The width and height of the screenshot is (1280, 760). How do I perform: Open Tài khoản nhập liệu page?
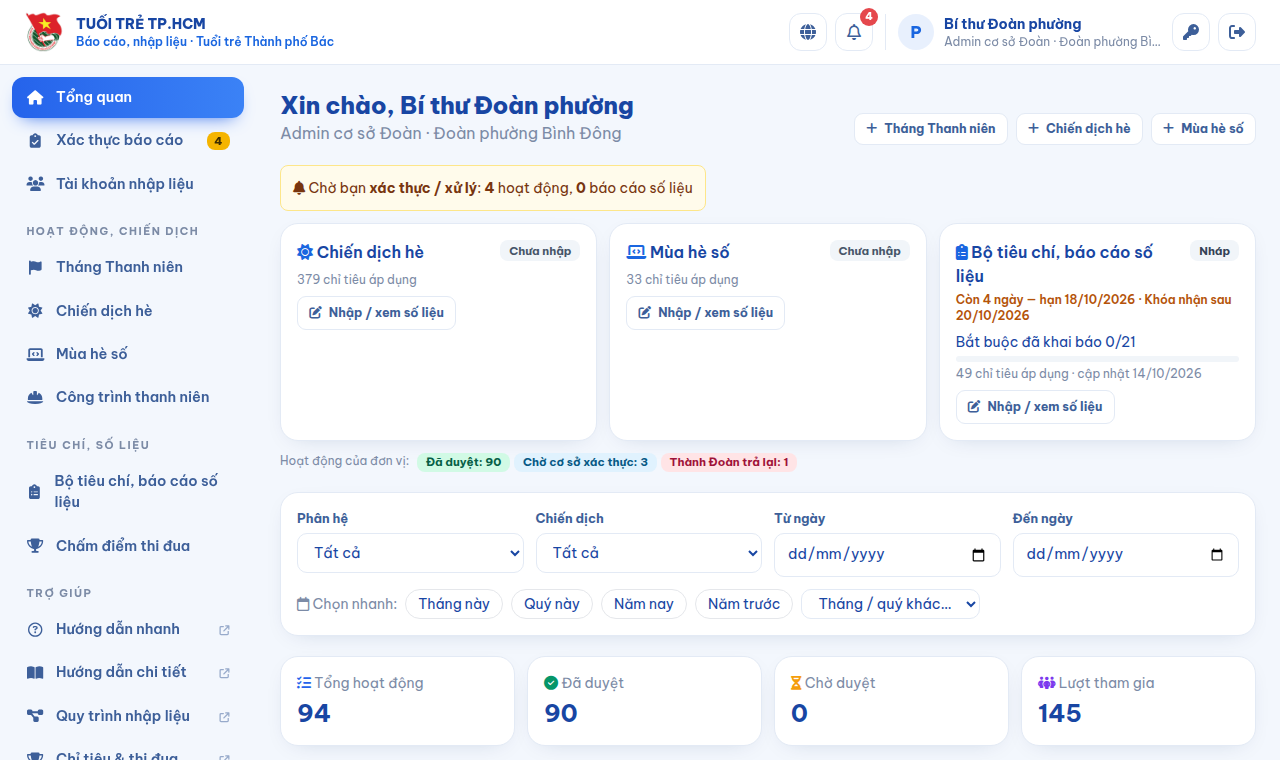click(x=128, y=184)
